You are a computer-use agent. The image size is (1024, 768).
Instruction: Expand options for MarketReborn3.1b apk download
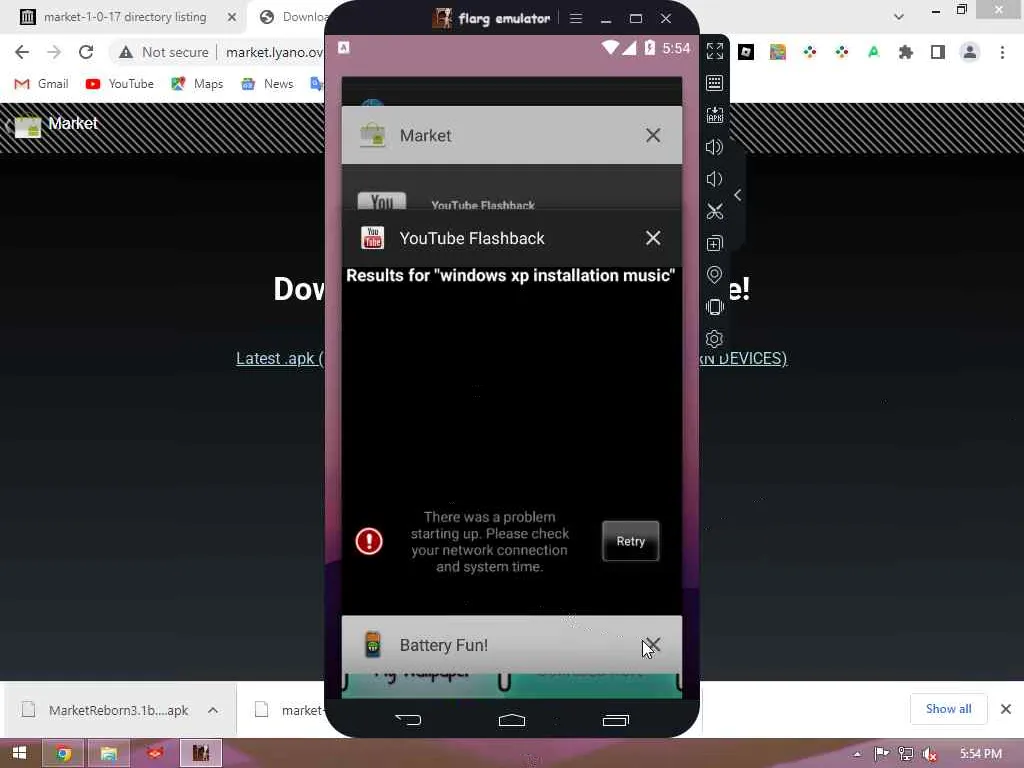tap(213, 710)
